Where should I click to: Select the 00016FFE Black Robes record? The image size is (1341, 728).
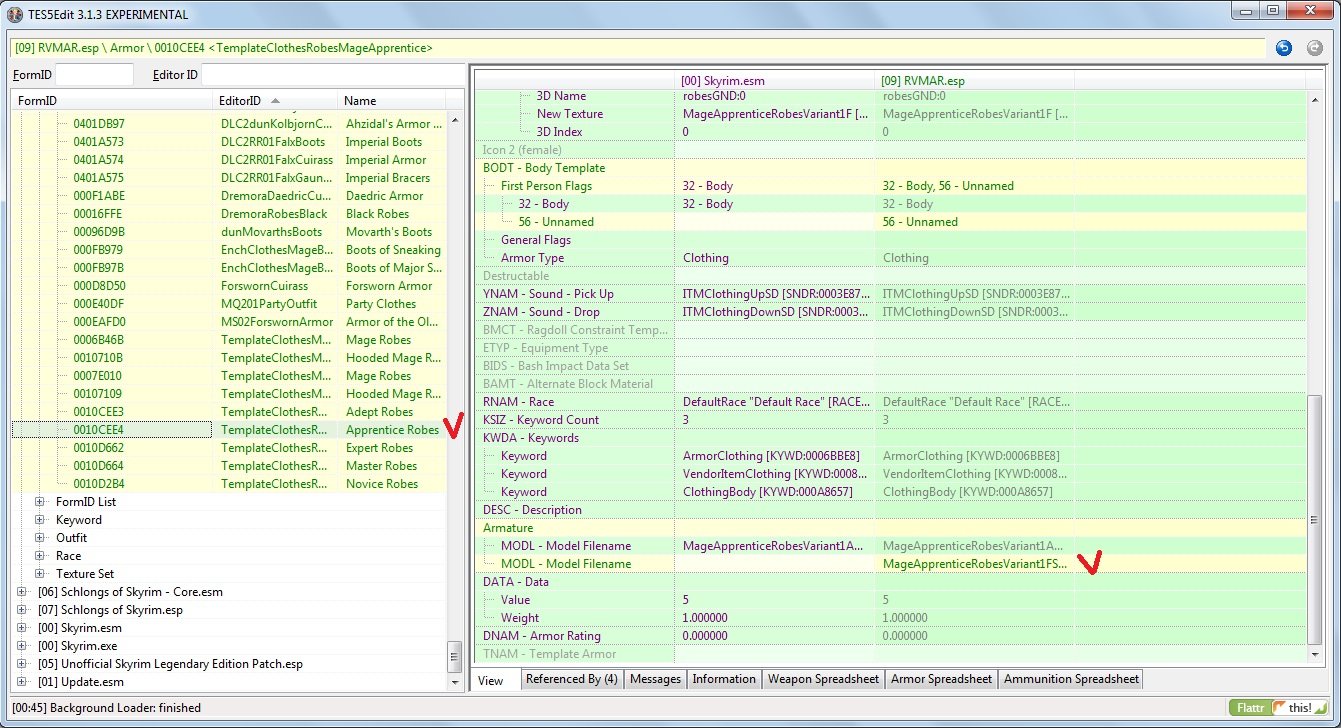228,214
